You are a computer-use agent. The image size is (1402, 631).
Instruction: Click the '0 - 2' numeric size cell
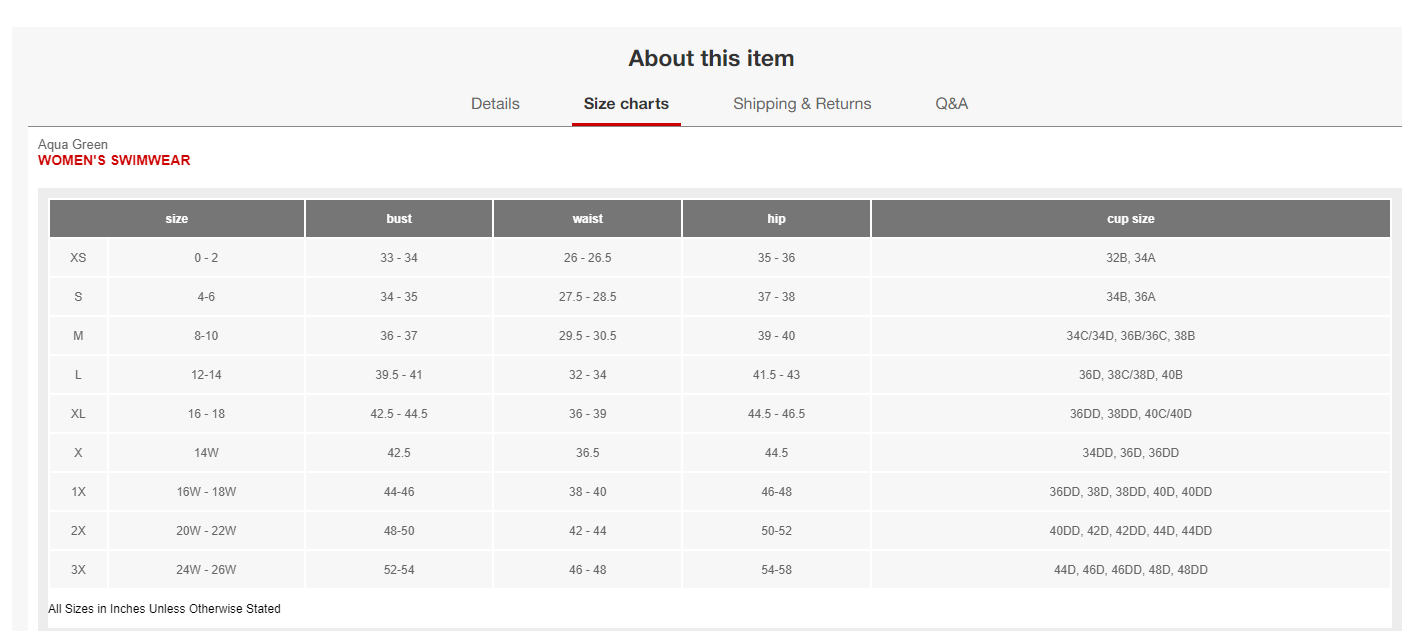pyautogui.click(x=206, y=258)
